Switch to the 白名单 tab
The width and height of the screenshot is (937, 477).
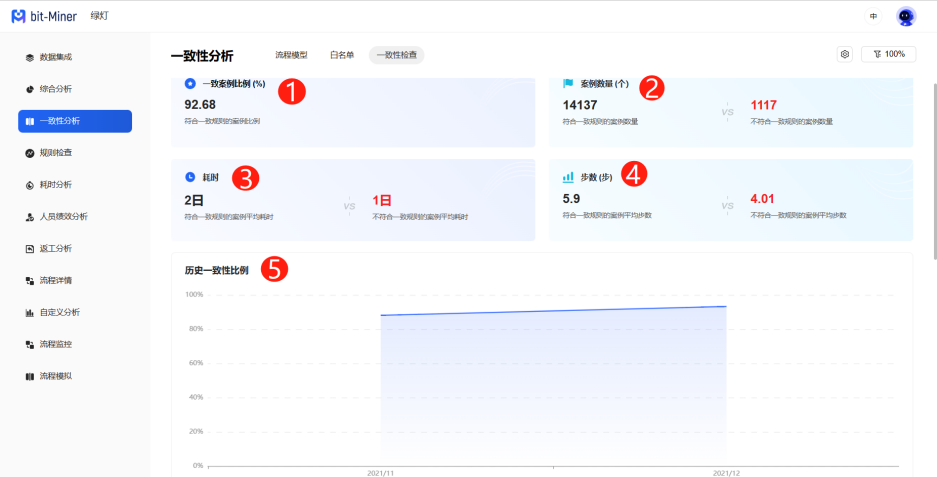(x=342, y=55)
